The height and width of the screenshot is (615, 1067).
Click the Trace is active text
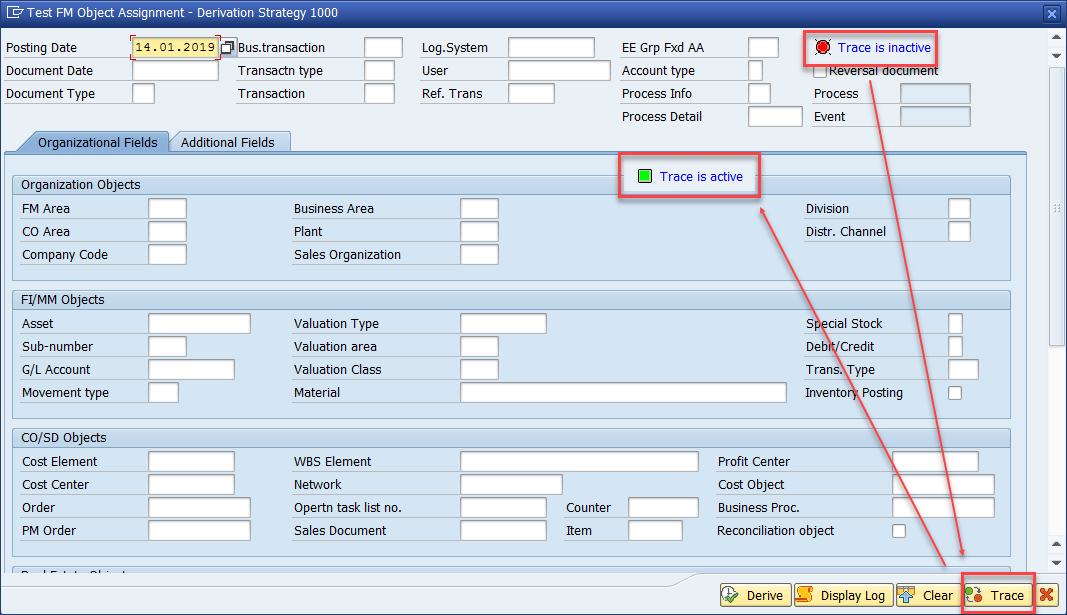pyautogui.click(x=701, y=177)
